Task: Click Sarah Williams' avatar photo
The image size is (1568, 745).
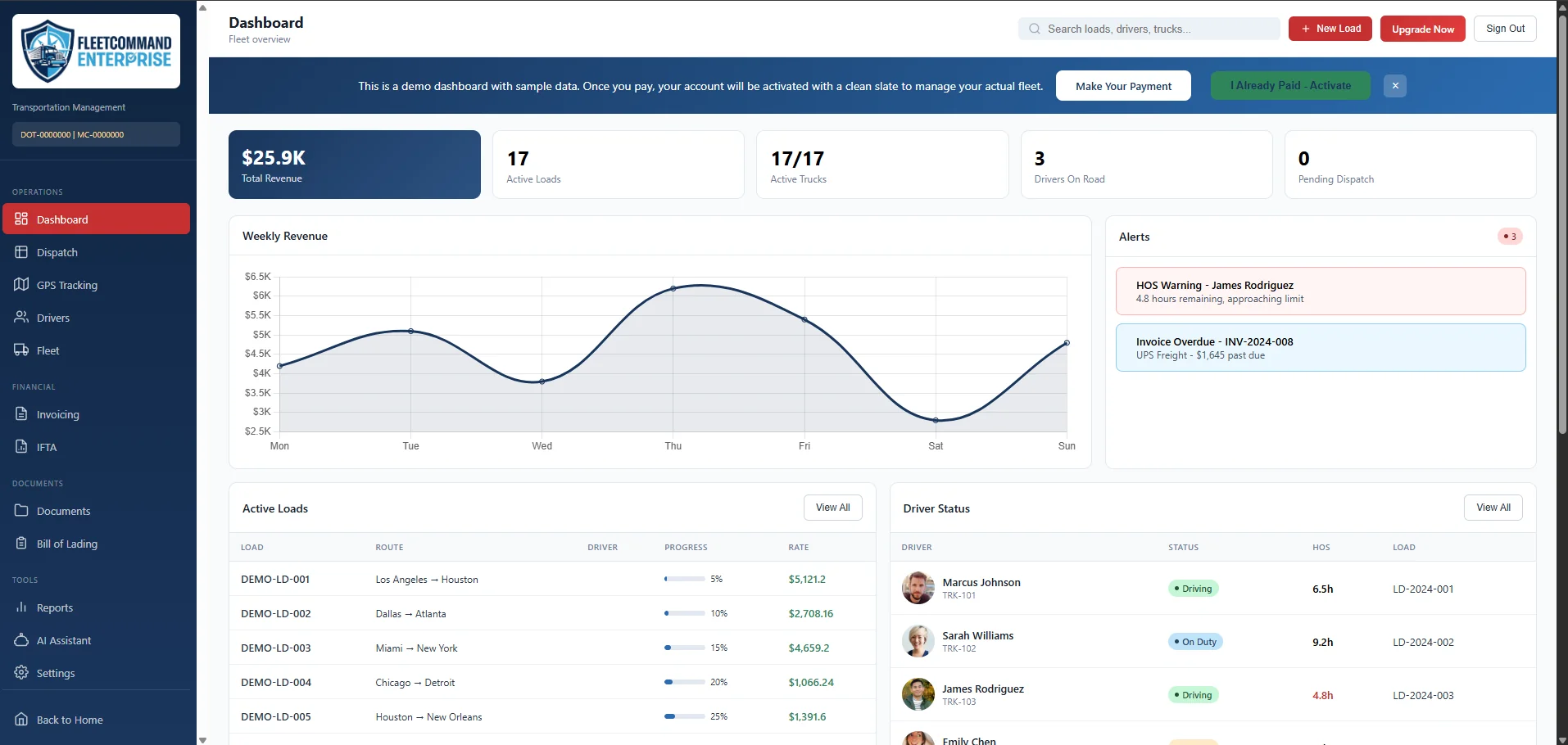Action: [x=918, y=641]
